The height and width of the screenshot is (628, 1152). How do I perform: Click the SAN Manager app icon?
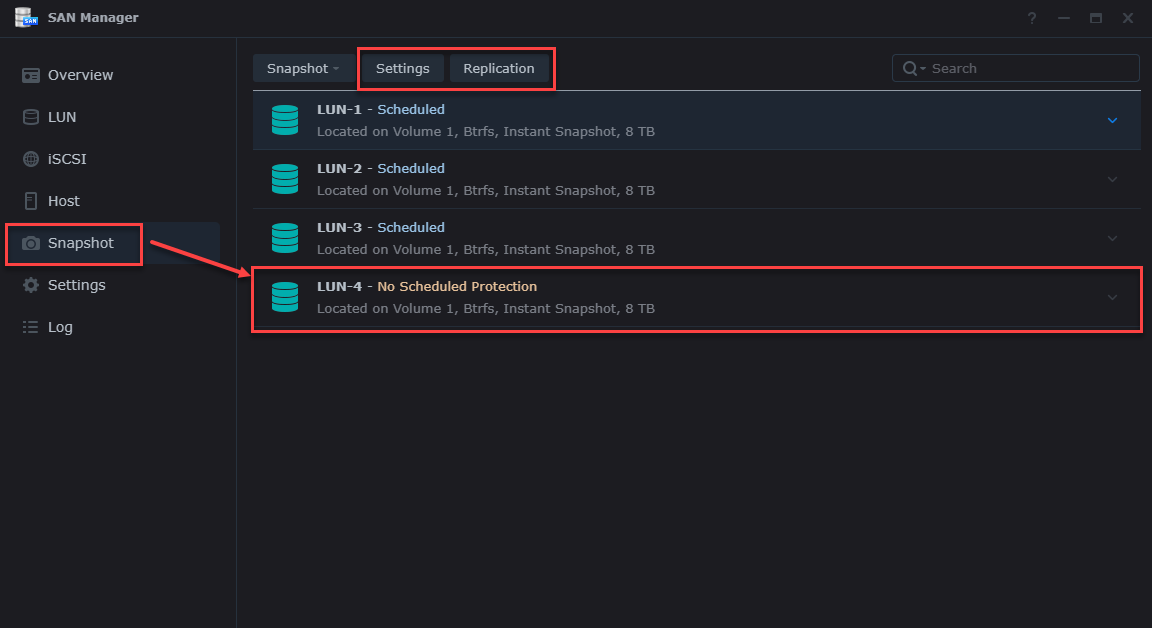(x=26, y=18)
